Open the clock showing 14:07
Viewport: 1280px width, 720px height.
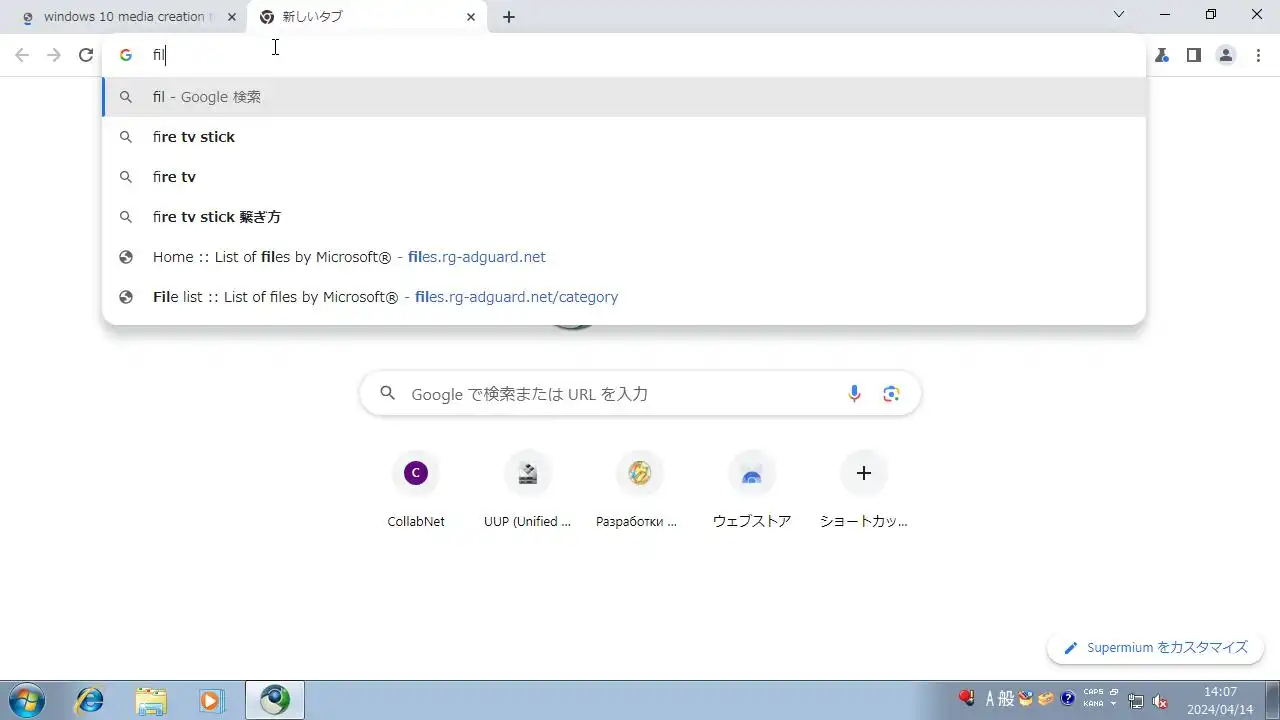(1220, 701)
